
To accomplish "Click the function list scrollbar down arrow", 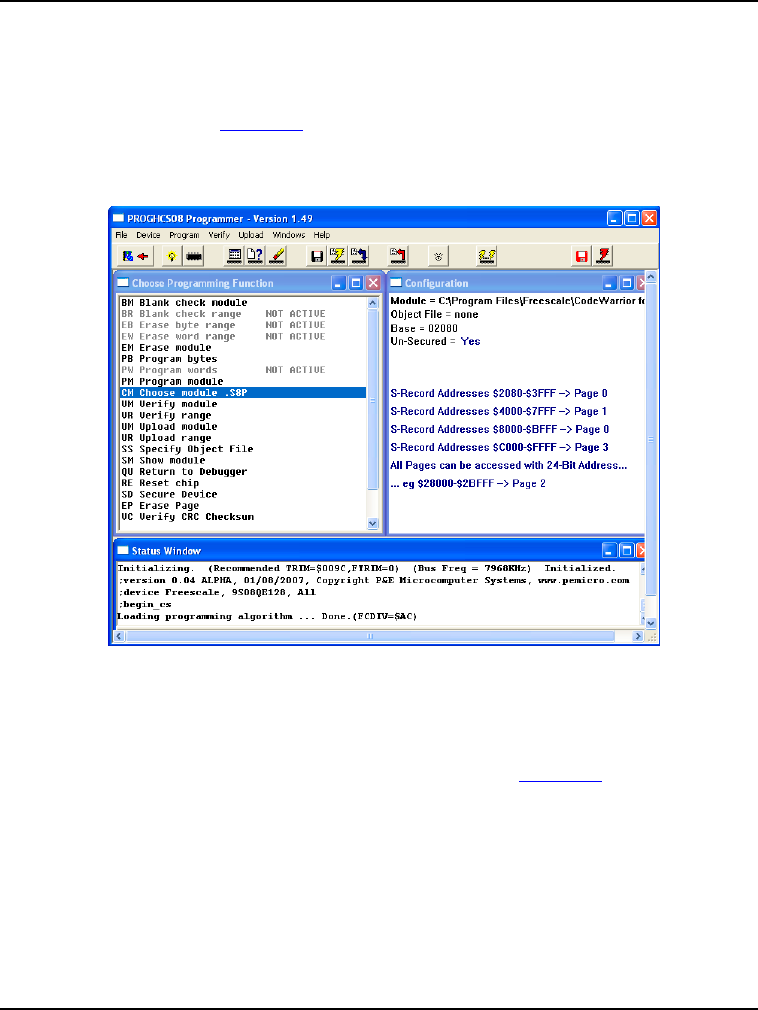I will pos(373,524).
